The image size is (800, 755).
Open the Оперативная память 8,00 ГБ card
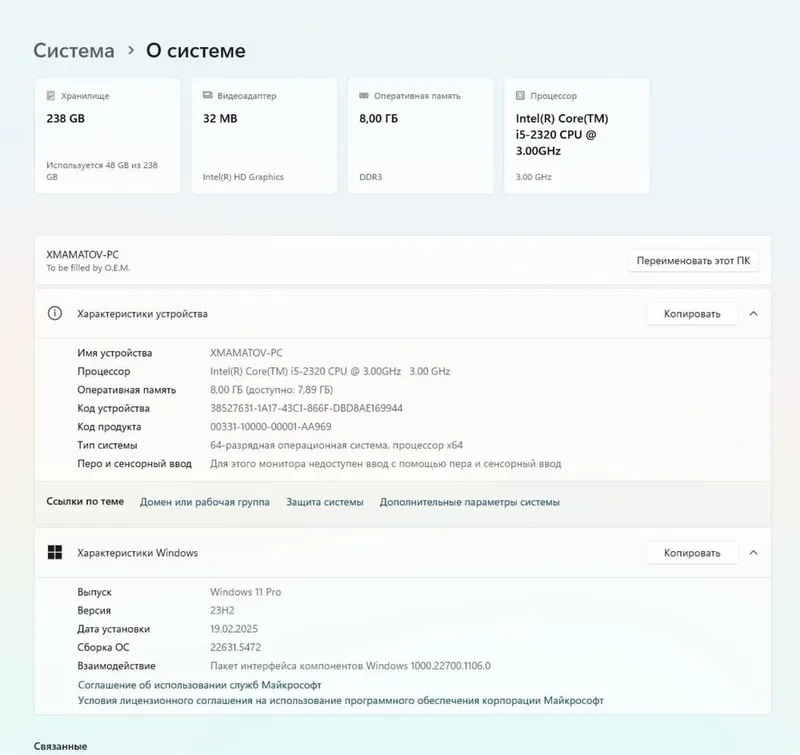[420, 136]
